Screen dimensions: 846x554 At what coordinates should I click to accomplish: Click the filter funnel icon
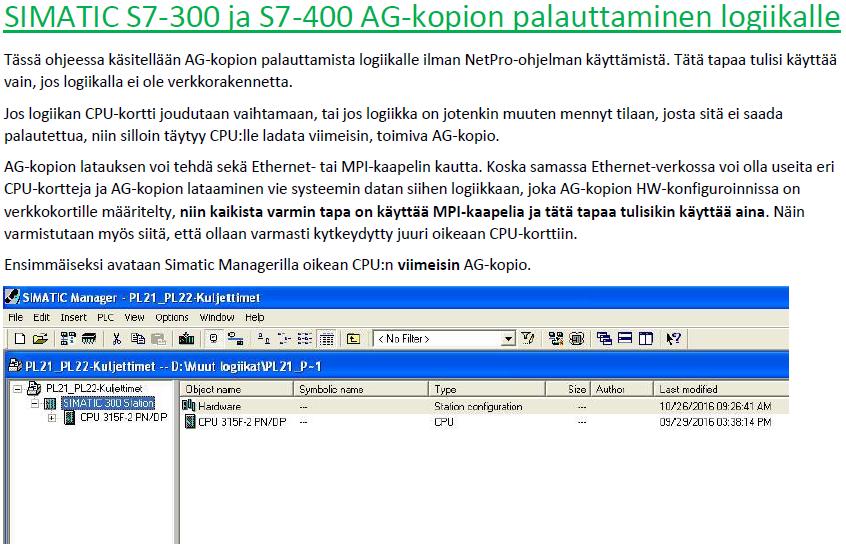click(528, 339)
